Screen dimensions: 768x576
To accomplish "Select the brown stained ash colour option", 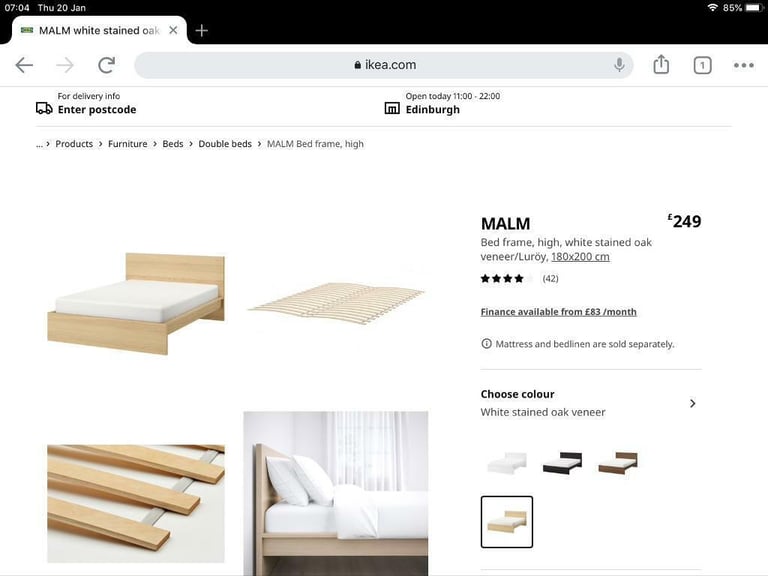I will (618, 462).
